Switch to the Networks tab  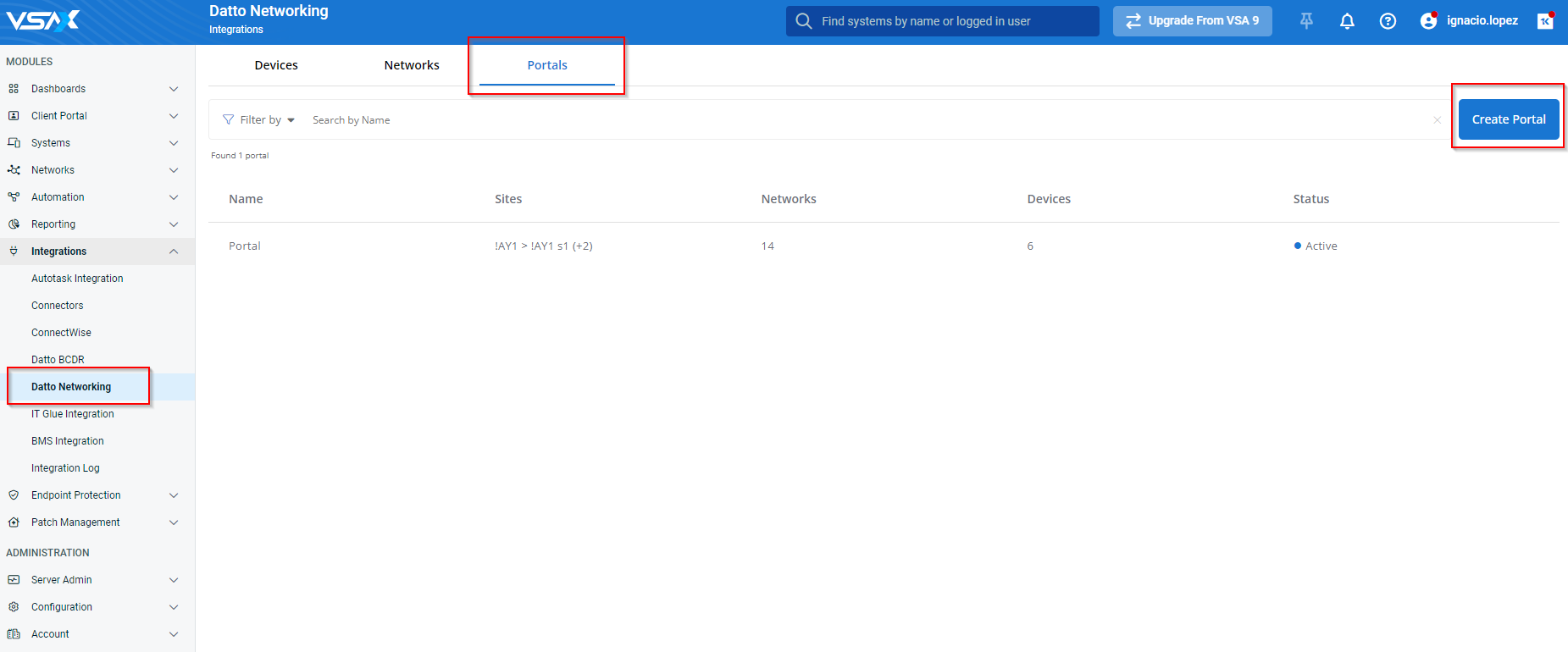pyautogui.click(x=412, y=65)
